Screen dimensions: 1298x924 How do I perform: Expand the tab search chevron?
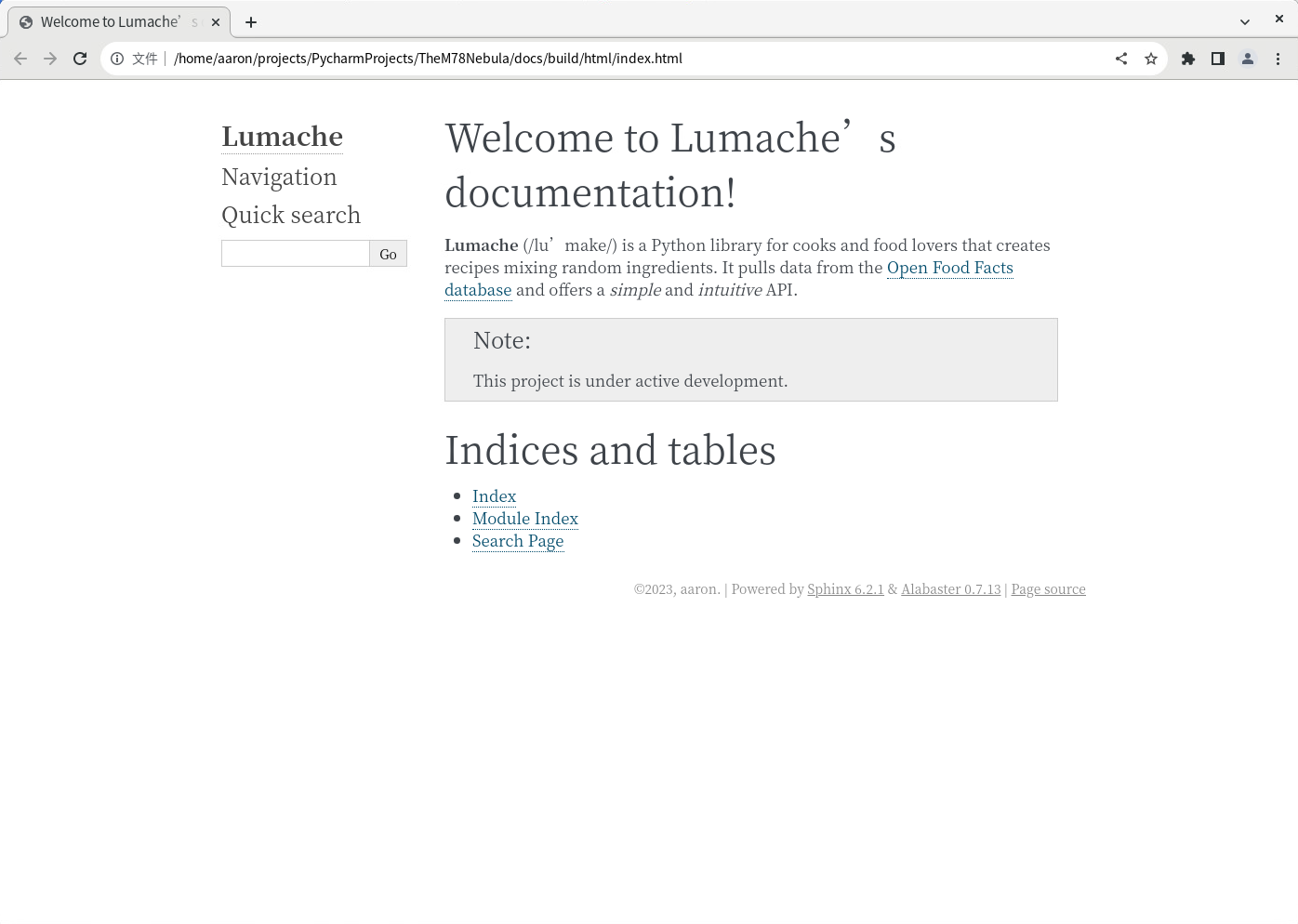tap(1245, 22)
